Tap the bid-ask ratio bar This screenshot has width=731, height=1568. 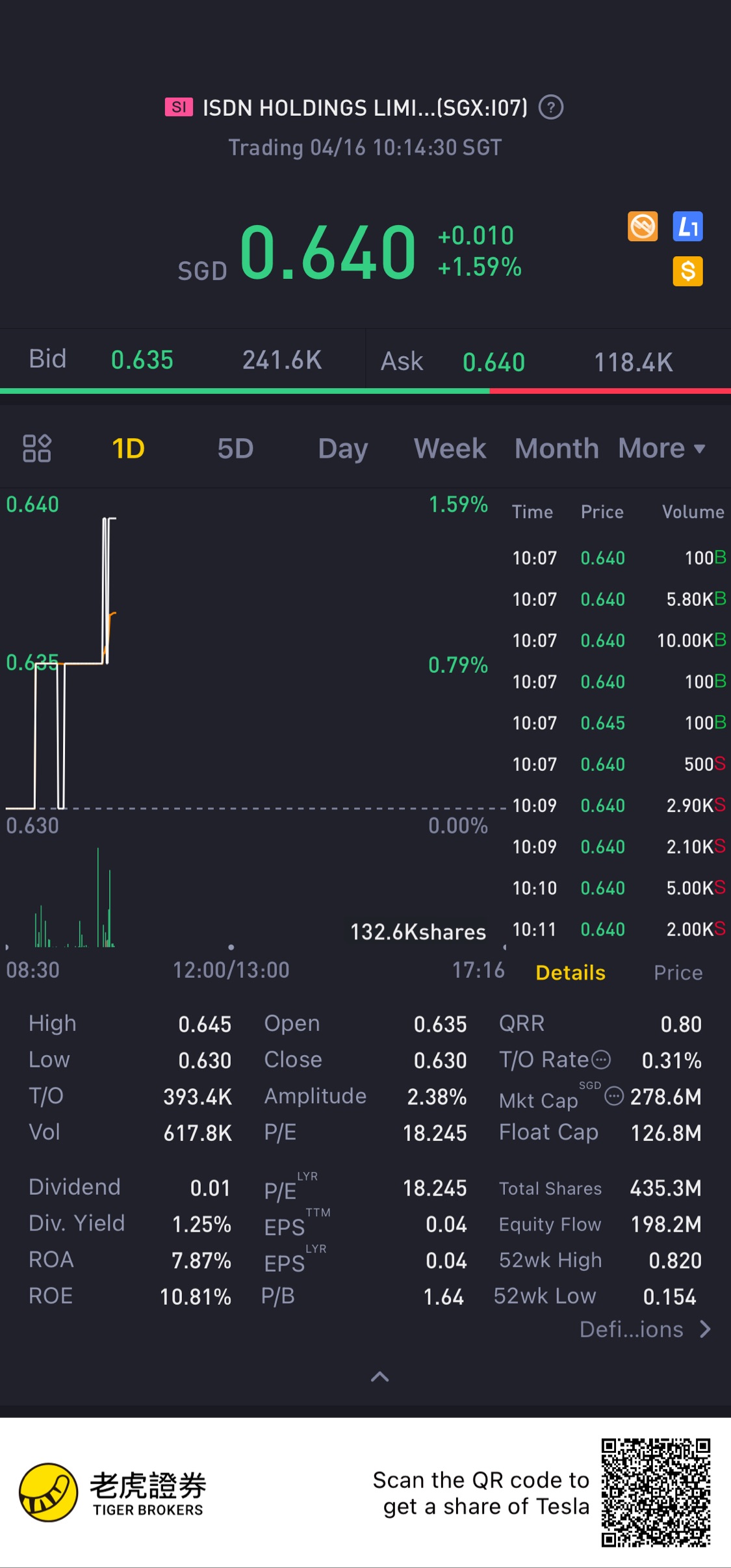(x=365, y=391)
